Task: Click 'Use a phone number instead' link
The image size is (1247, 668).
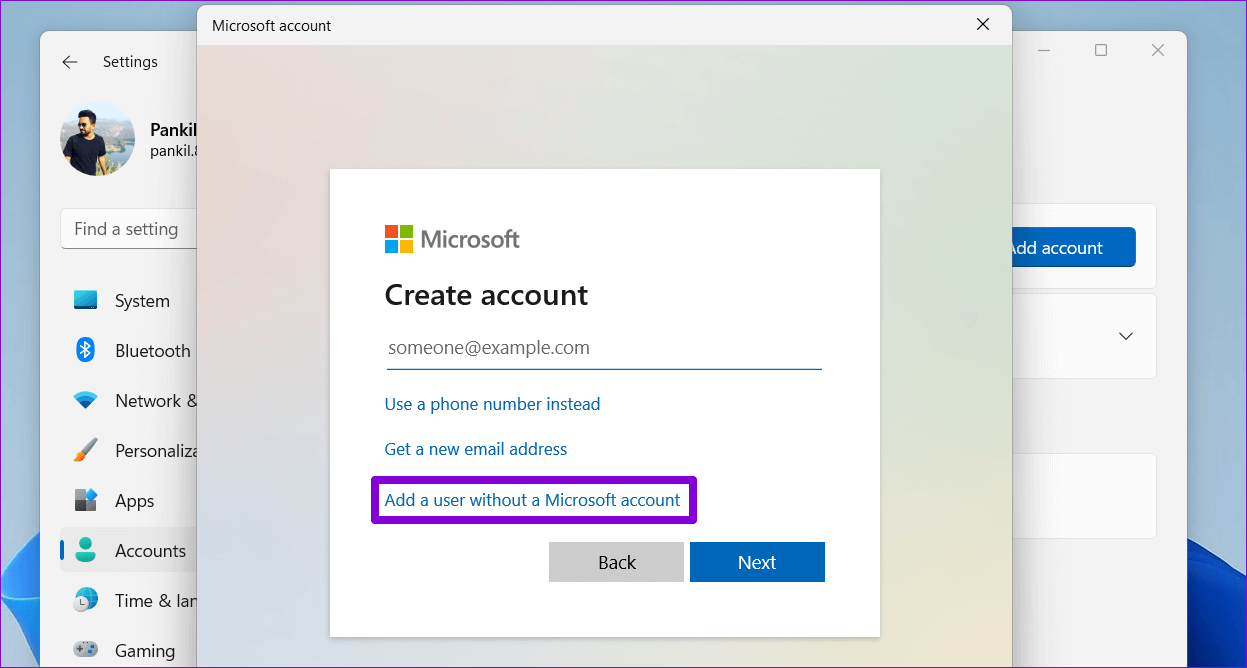Action: pyautogui.click(x=492, y=404)
